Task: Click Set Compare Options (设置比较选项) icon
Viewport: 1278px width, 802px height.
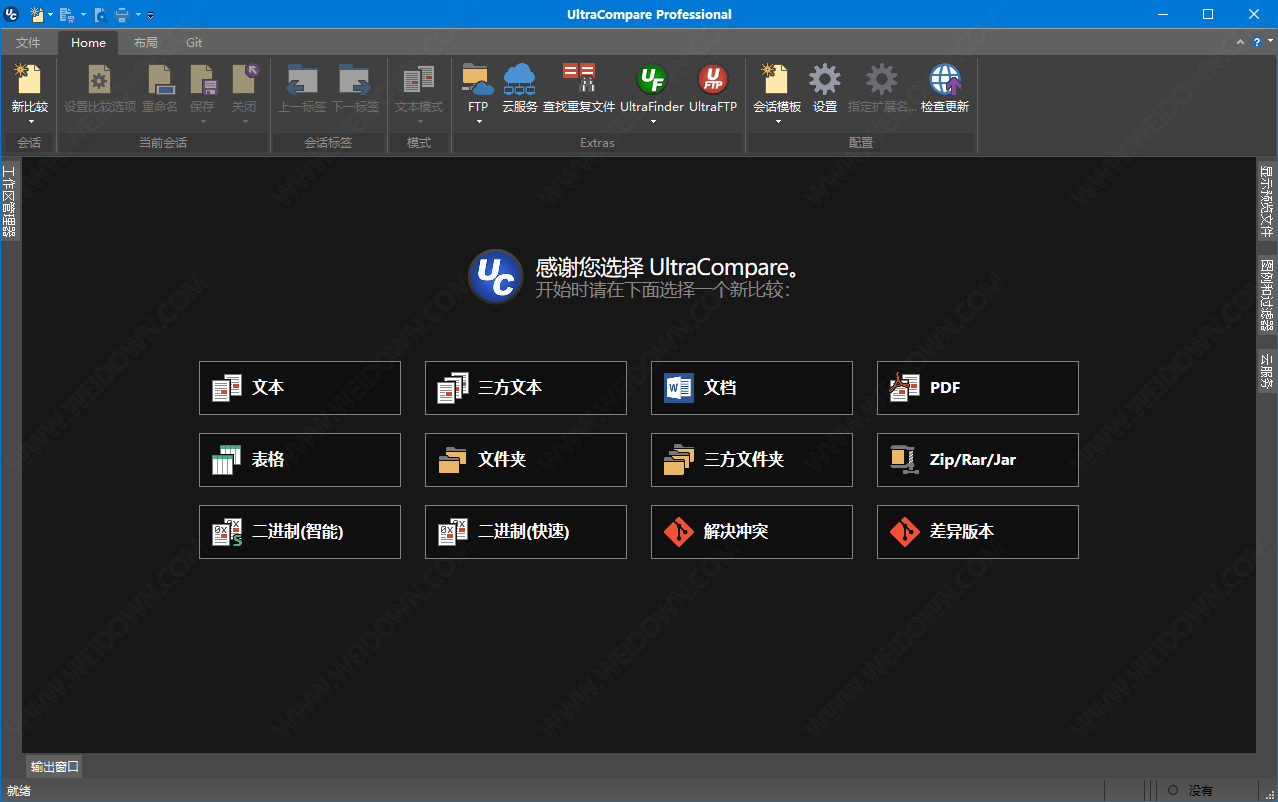Action: [x=100, y=80]
